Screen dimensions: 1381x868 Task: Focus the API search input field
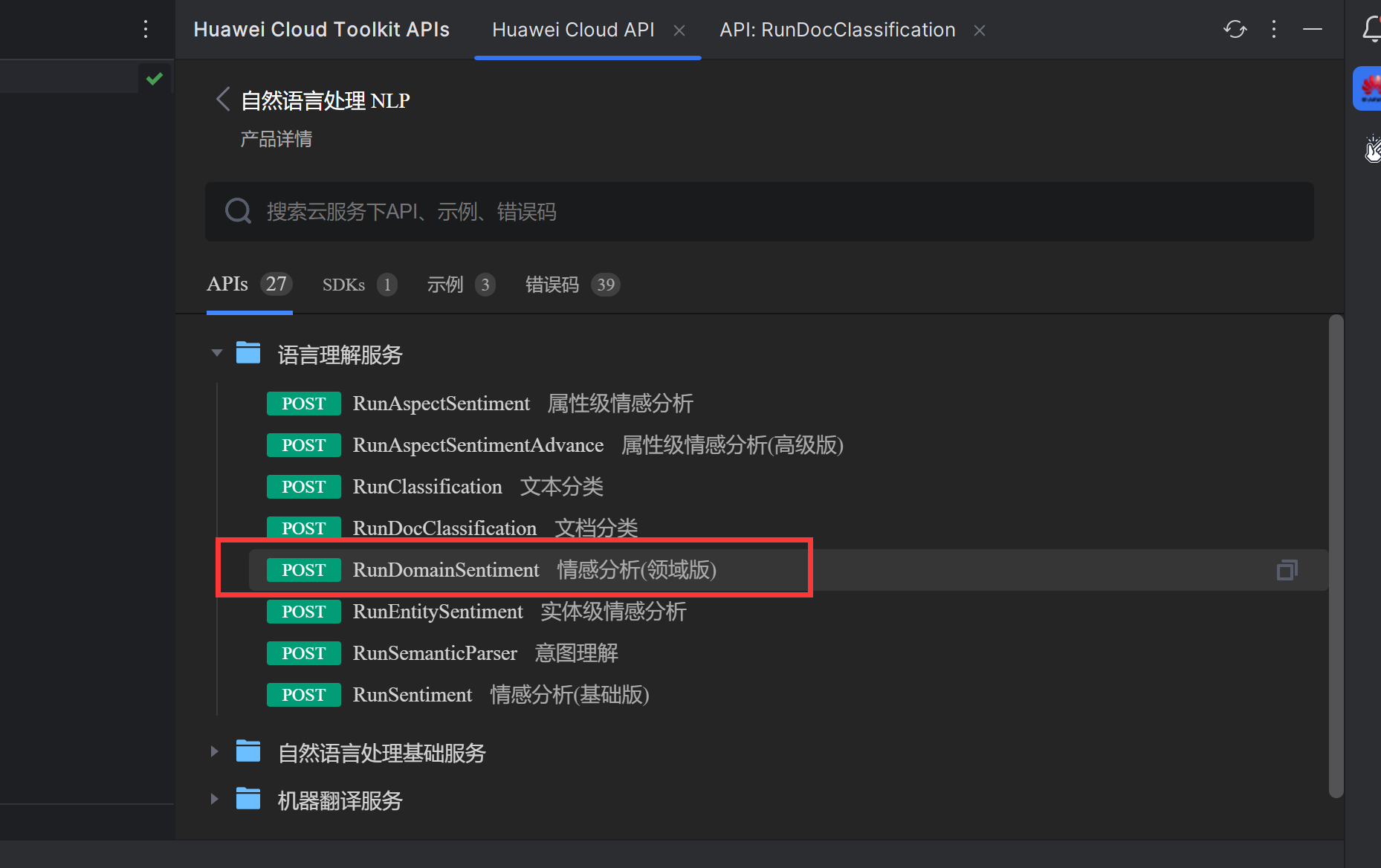759,212
